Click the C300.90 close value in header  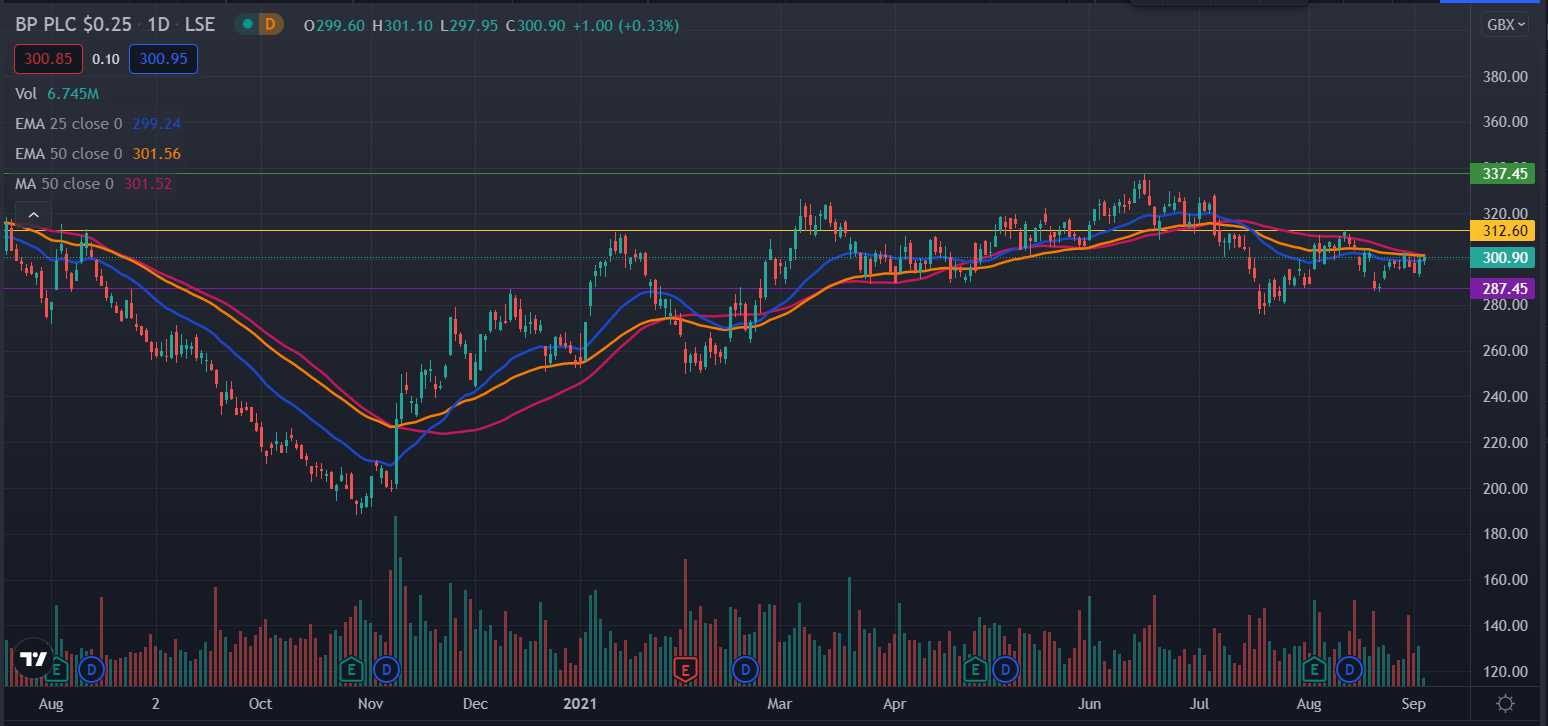537,25
